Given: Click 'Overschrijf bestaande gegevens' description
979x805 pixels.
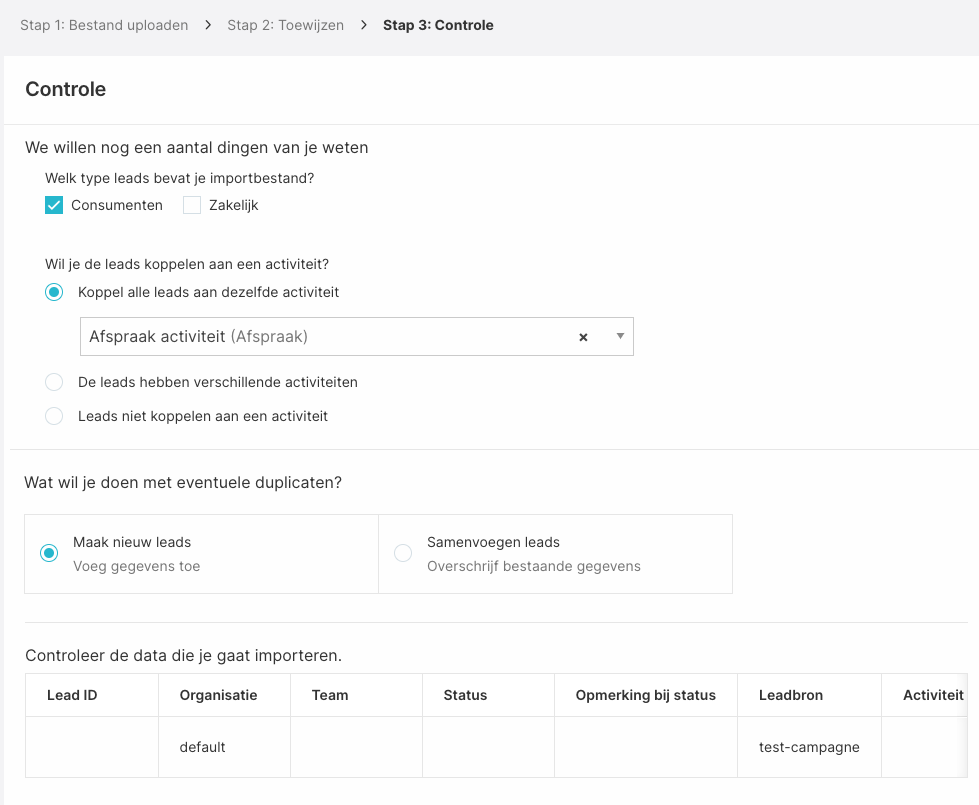Looking at the screenshot, I should pyautogui.click(x=534, y=566).
